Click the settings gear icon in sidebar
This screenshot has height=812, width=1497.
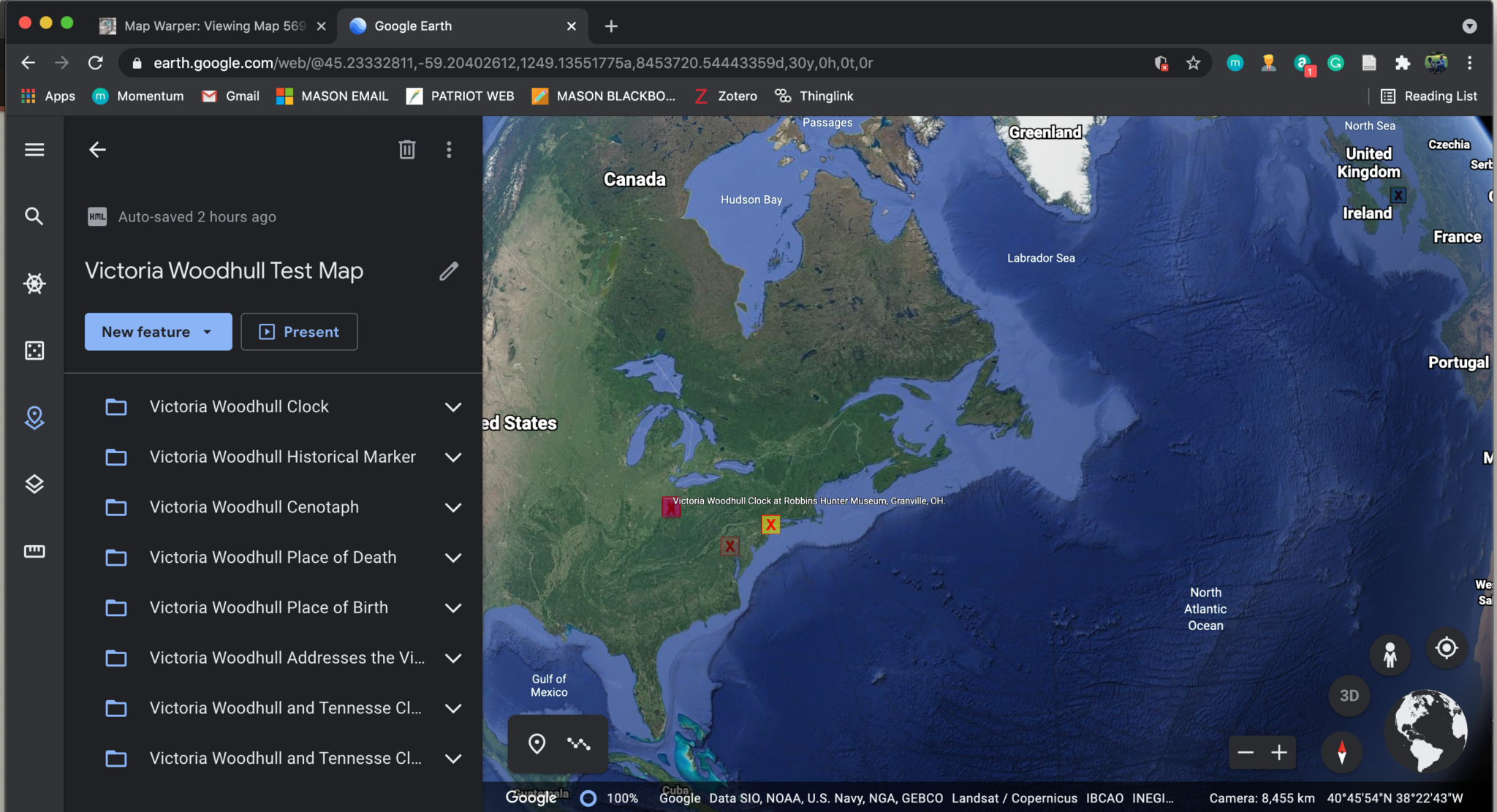click(x=33, y=282)
